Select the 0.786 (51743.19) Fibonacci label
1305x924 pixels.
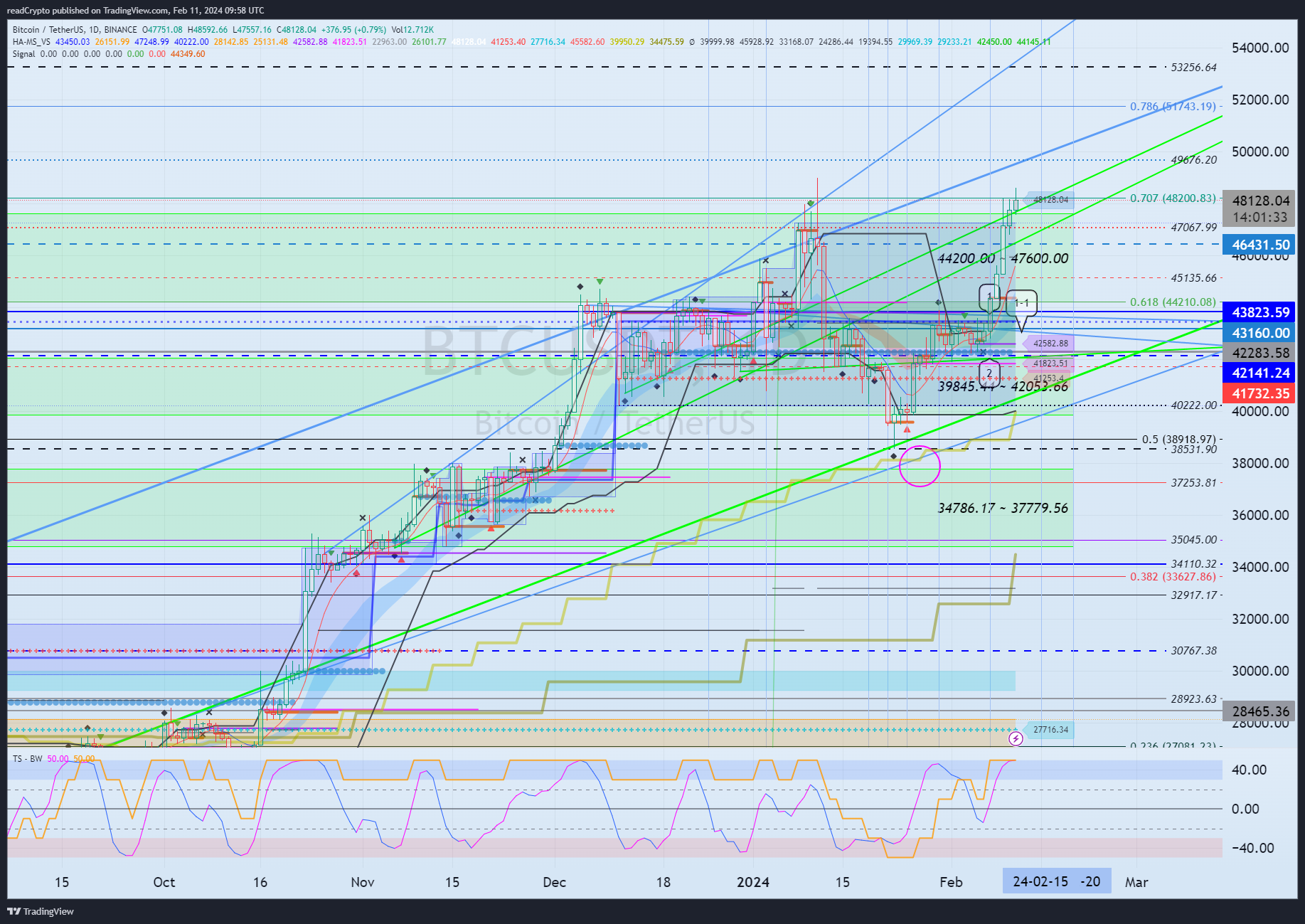pos(1173,107)
